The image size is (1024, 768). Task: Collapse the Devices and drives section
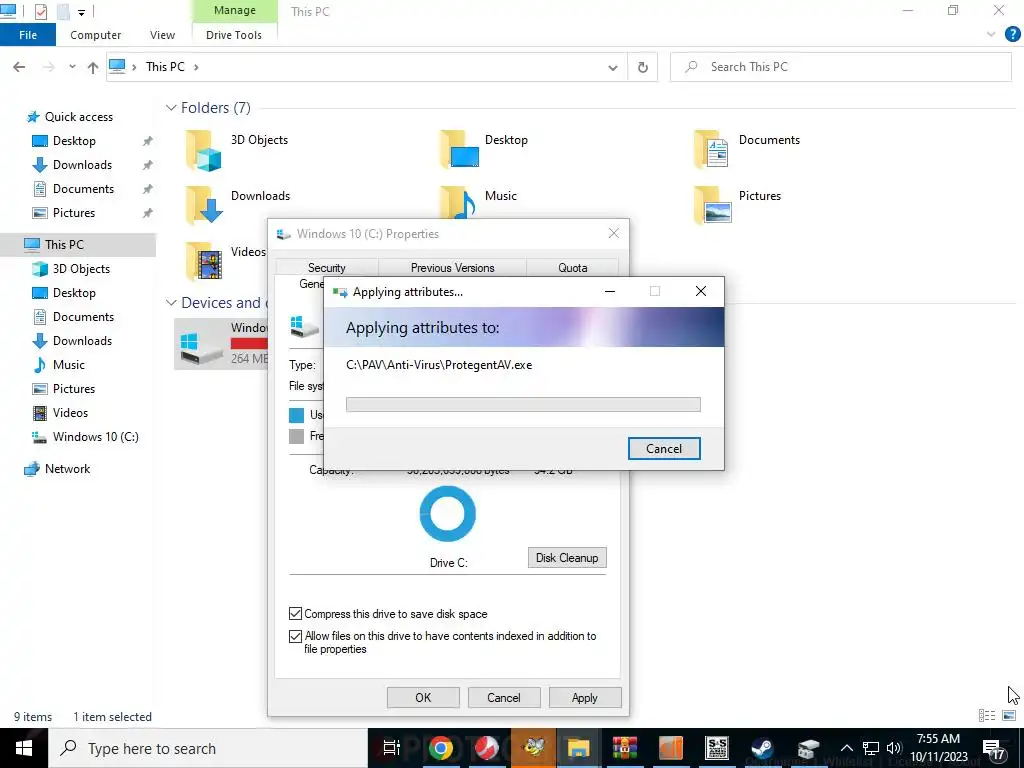pyautogui.click(x=171, y=303)
